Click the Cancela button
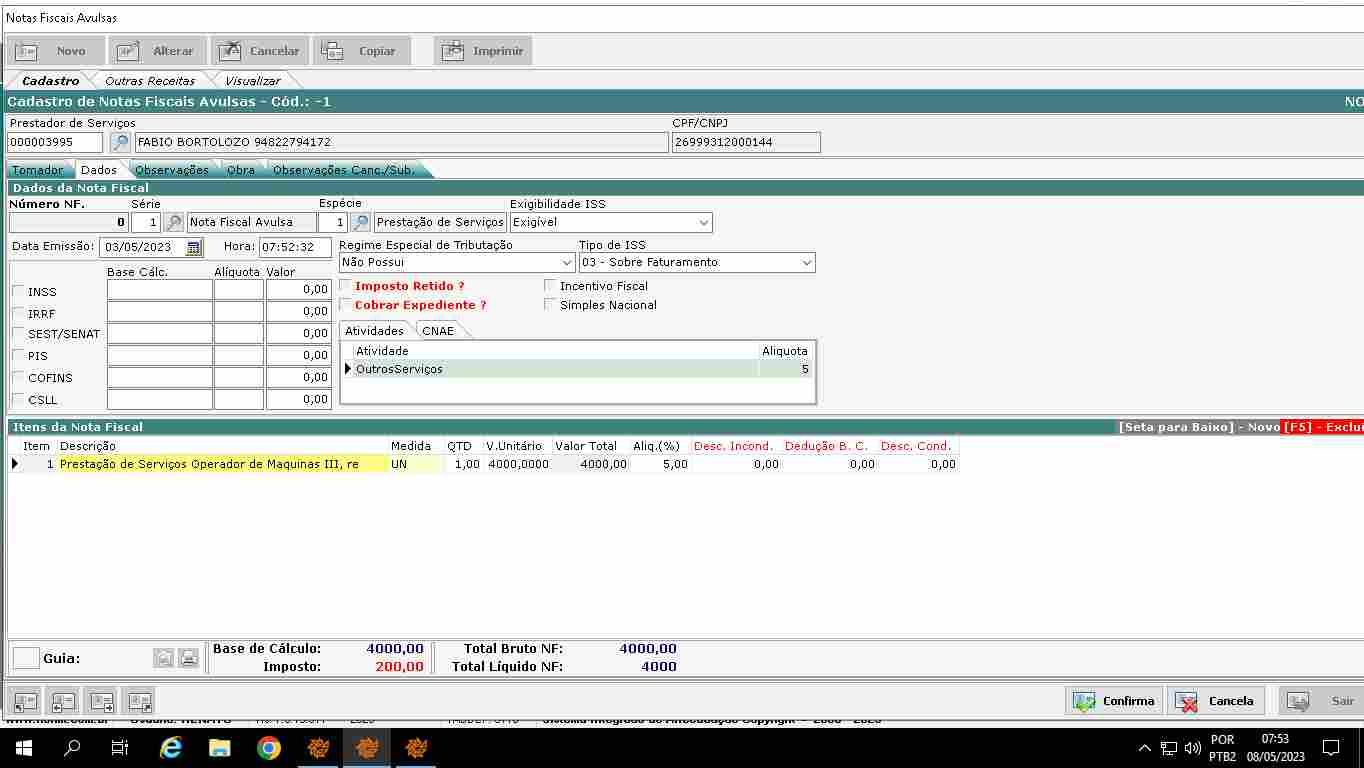The image size is (1364, 768). click(x=1215, y=701)
